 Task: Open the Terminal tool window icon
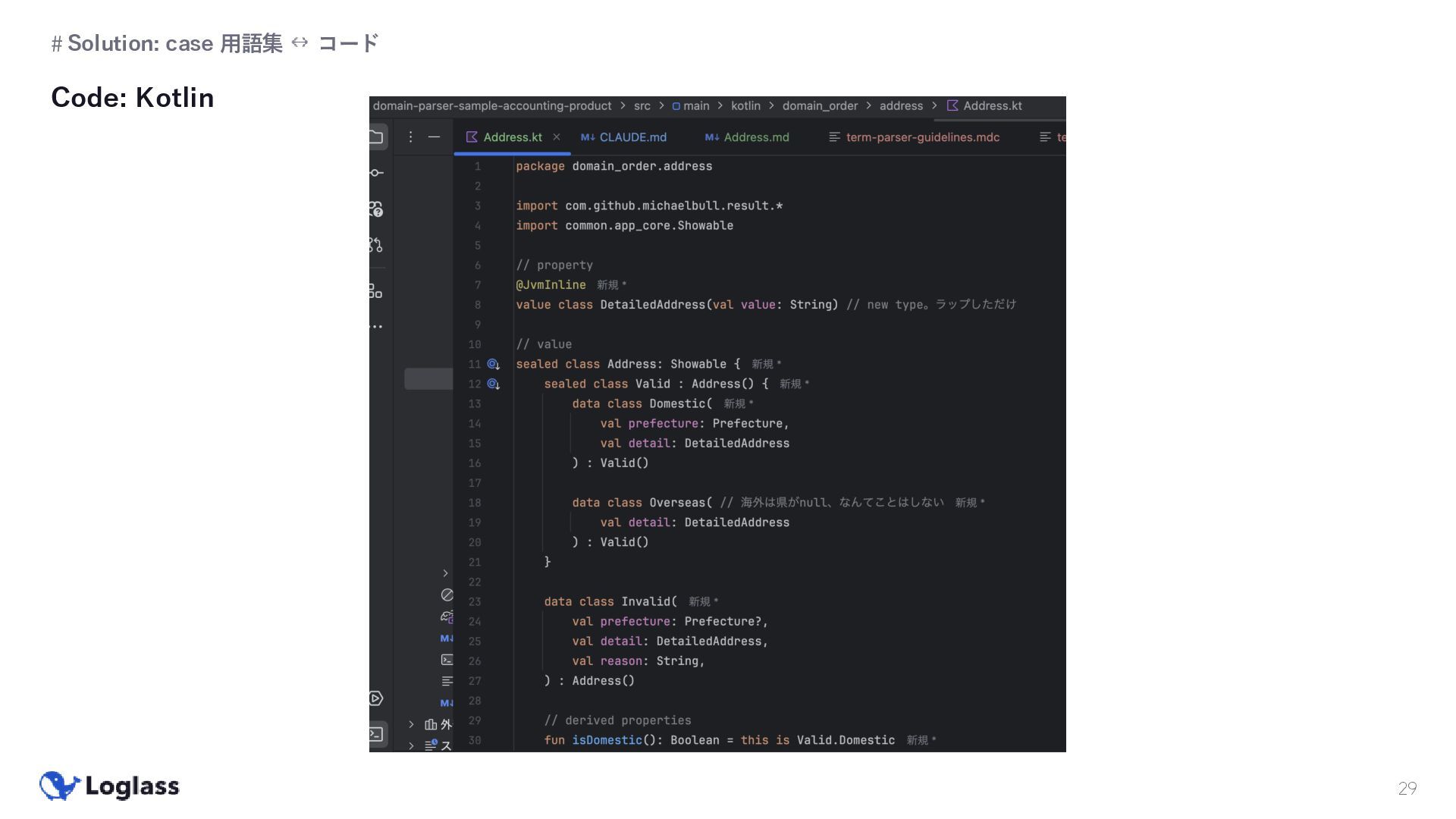[x=376, y=734]
